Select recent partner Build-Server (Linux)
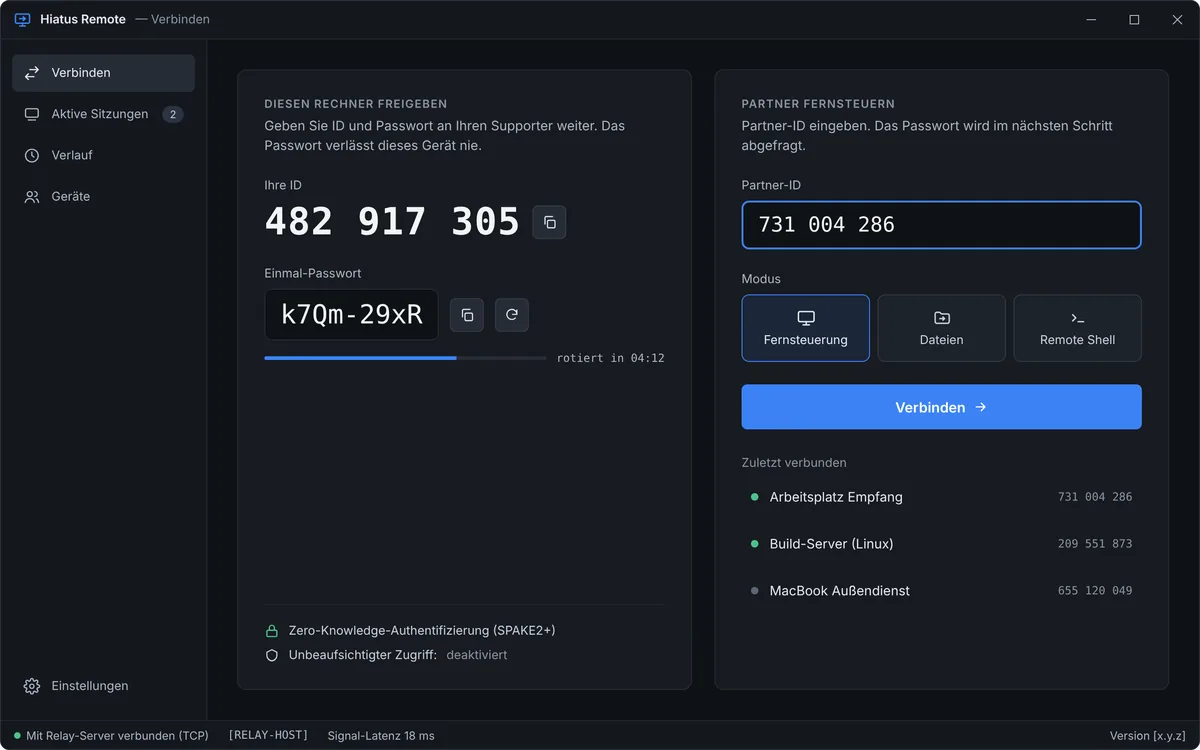 click(x=941, y=544)
